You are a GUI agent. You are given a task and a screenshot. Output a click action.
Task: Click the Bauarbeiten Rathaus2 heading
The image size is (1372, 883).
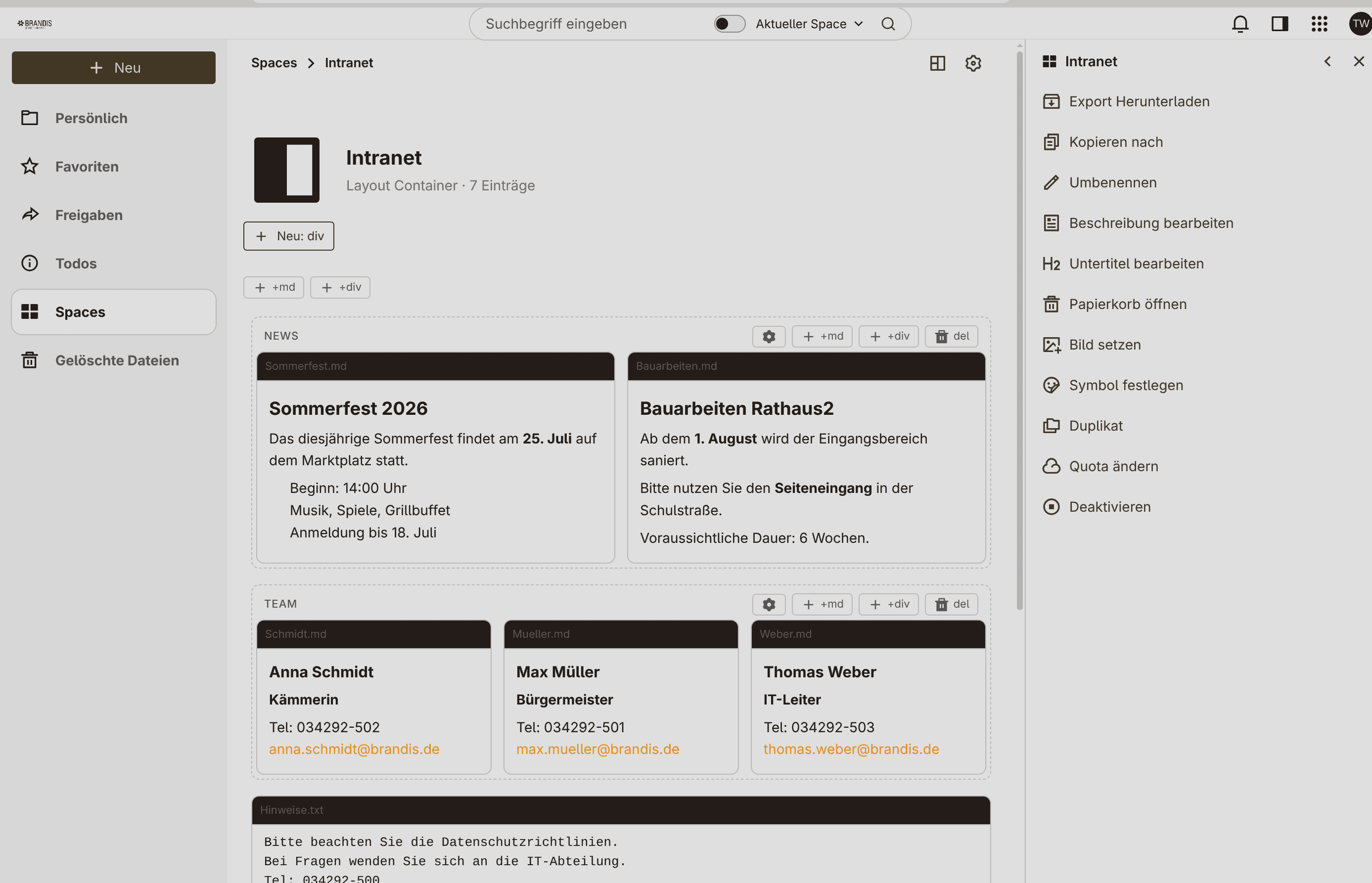pyautogui.click(x=736, y=408)
